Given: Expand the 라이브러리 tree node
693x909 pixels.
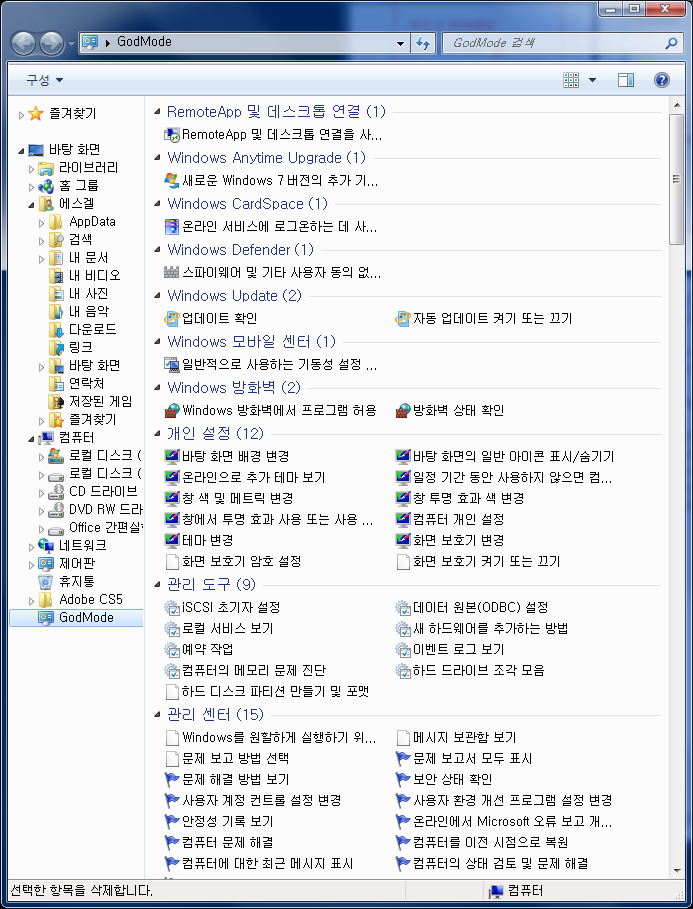Looking at the screenshot, I should click(31, 169).
